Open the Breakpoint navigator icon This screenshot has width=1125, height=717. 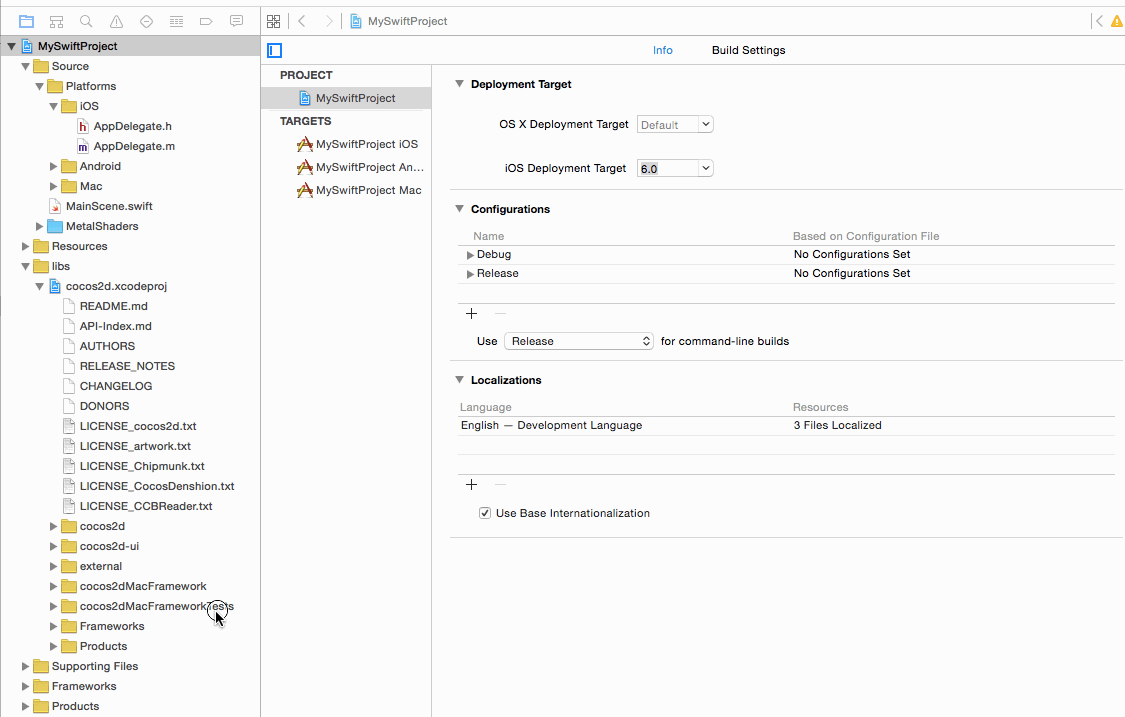pyautogui.click(x=206, y=22)
